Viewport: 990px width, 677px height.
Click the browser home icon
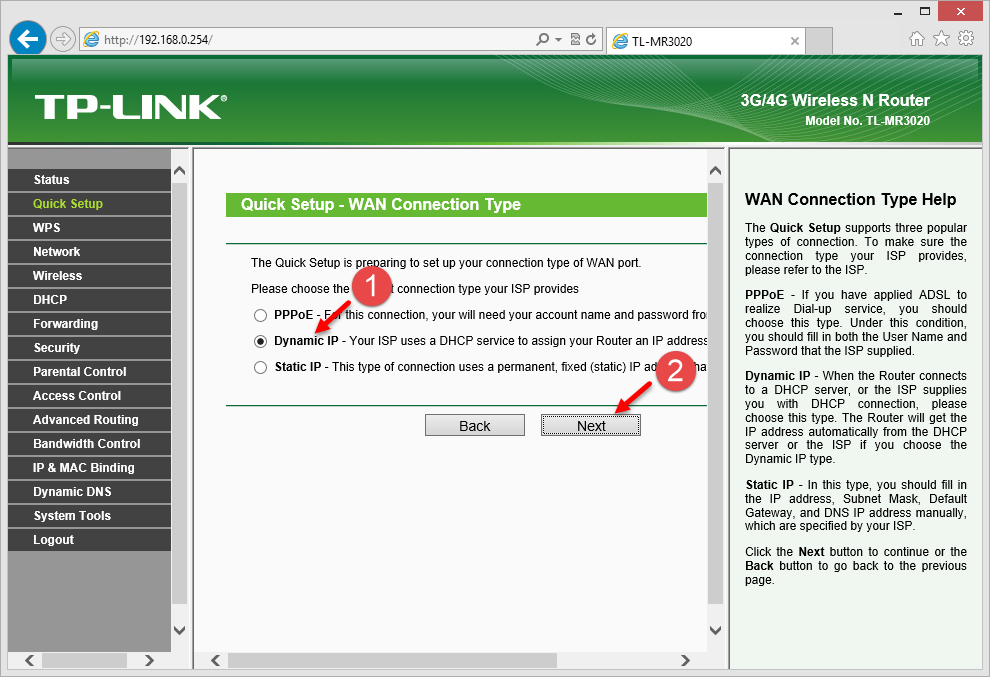917,39
